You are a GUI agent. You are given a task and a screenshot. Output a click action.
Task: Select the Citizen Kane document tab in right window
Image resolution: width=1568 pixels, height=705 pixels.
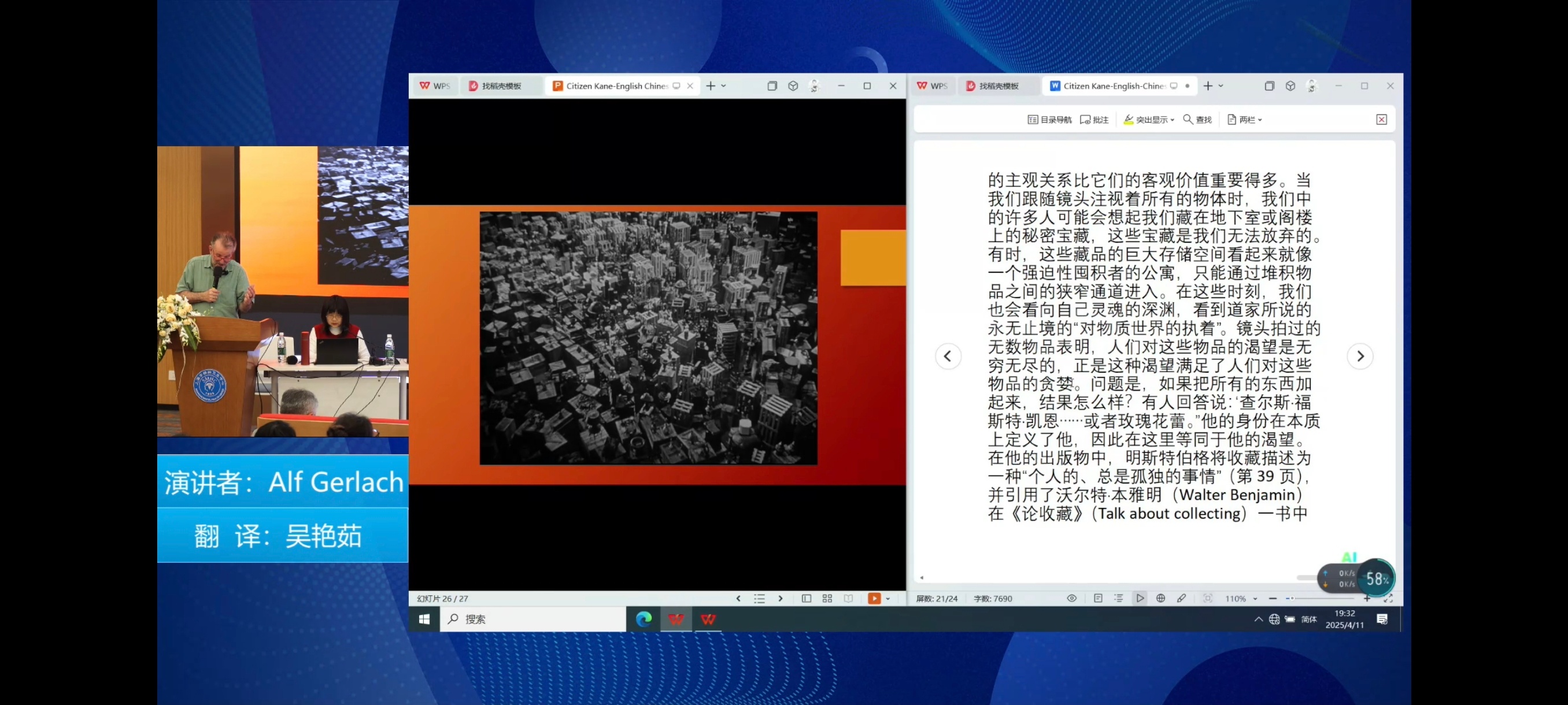coord(1114,86)
